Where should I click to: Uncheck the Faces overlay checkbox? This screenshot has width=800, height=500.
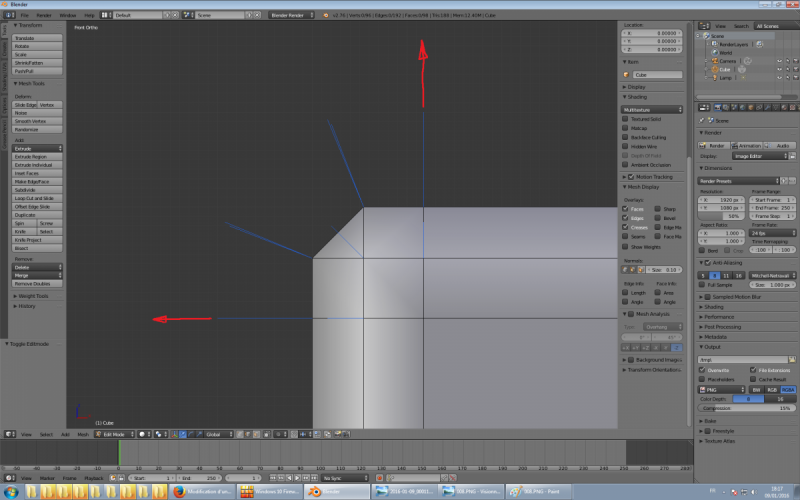[x=625, y=209]
